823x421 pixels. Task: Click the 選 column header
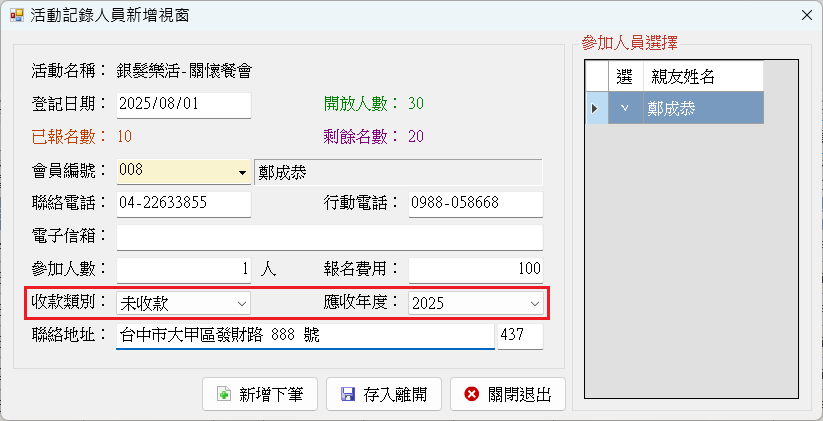(x=625, y=77)
